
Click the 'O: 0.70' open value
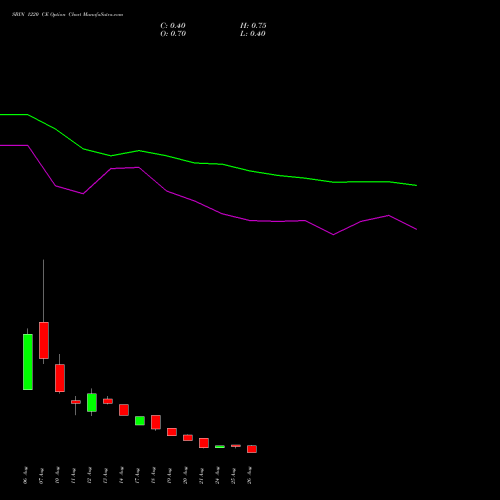(173, 34)
